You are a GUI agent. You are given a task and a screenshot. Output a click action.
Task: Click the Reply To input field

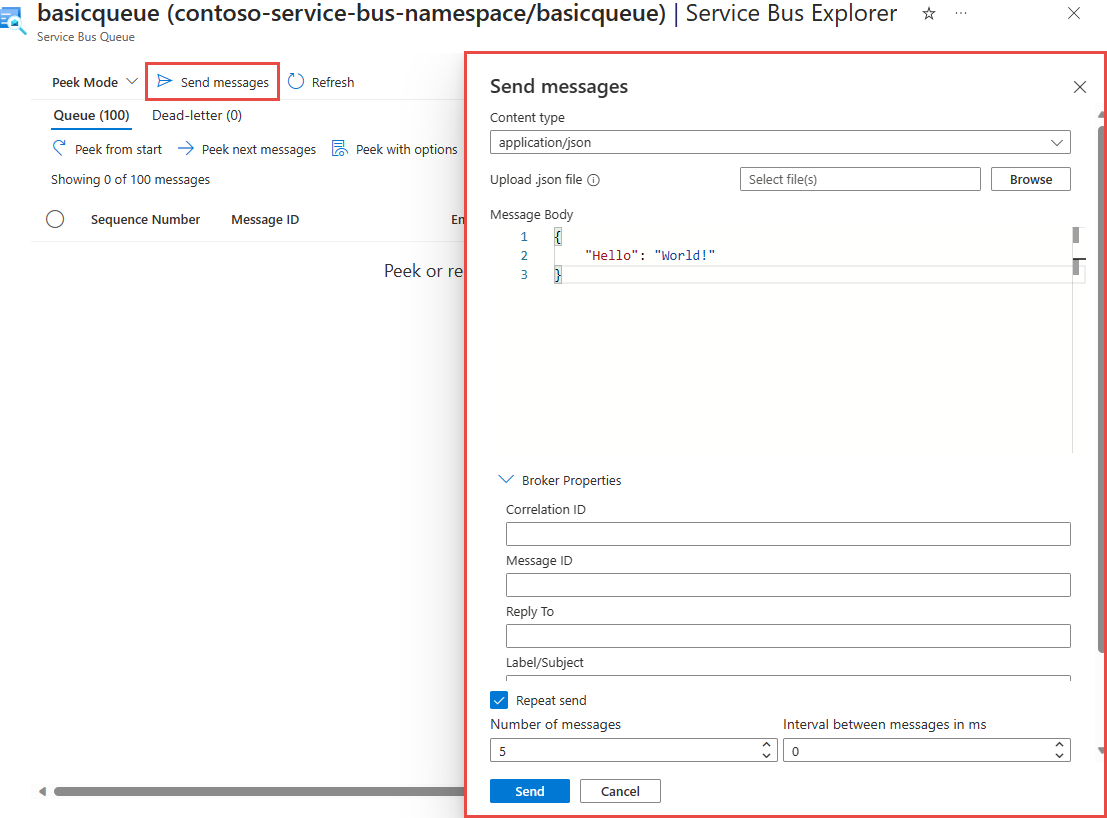[x=788, y=636]
